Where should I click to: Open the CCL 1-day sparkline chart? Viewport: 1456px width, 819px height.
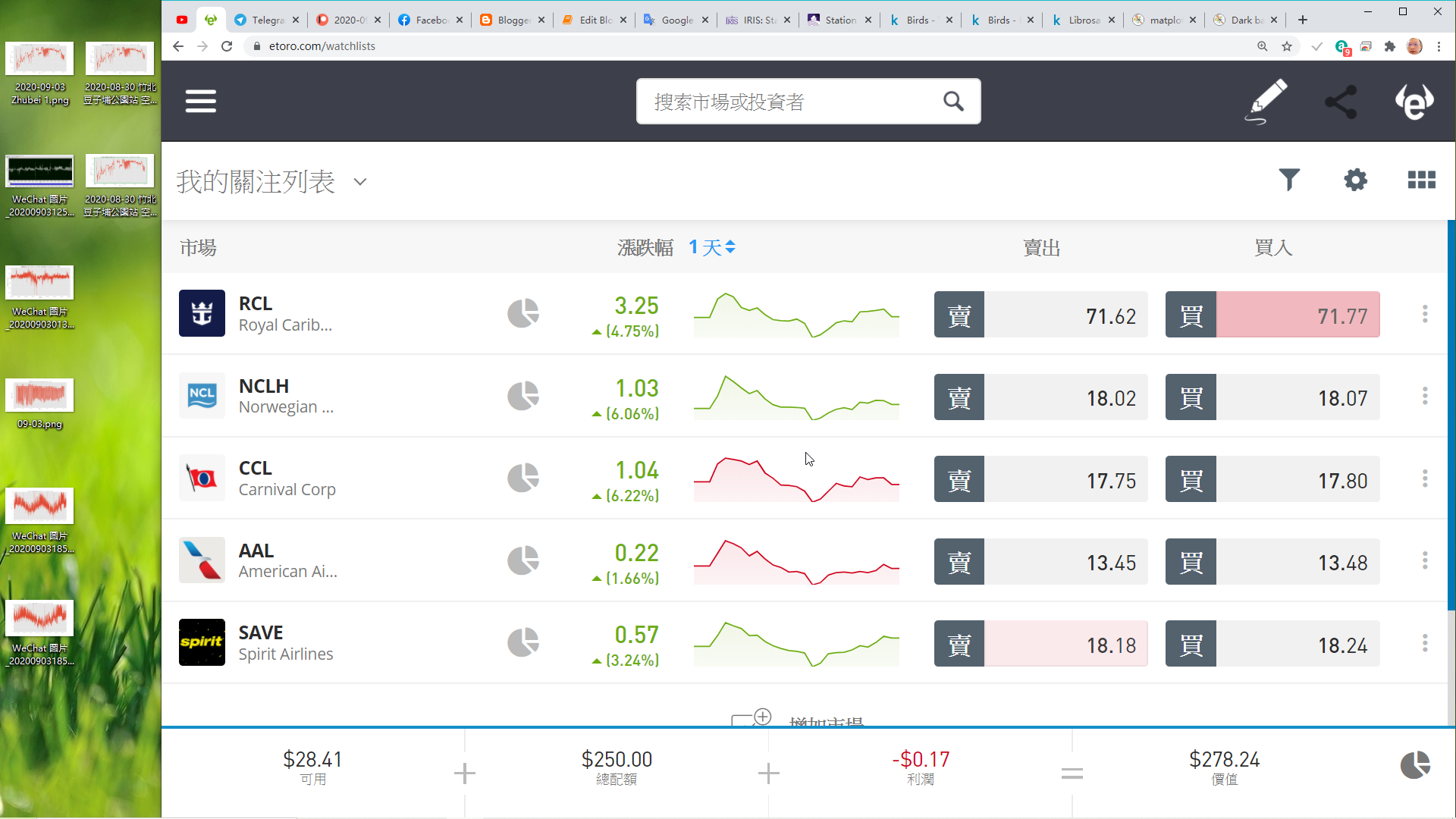pos(796,479)
